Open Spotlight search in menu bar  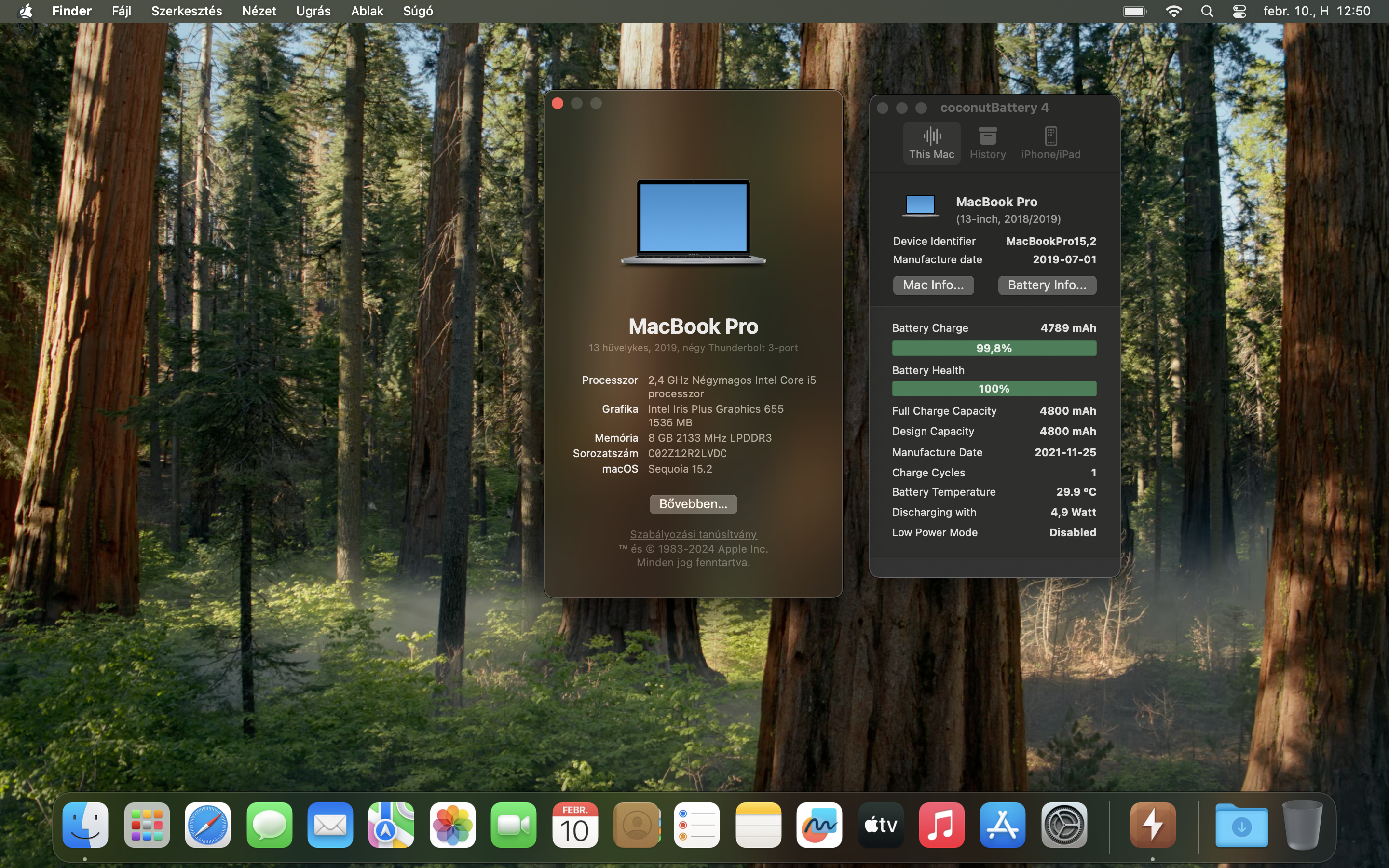[x=1207, y=11]
